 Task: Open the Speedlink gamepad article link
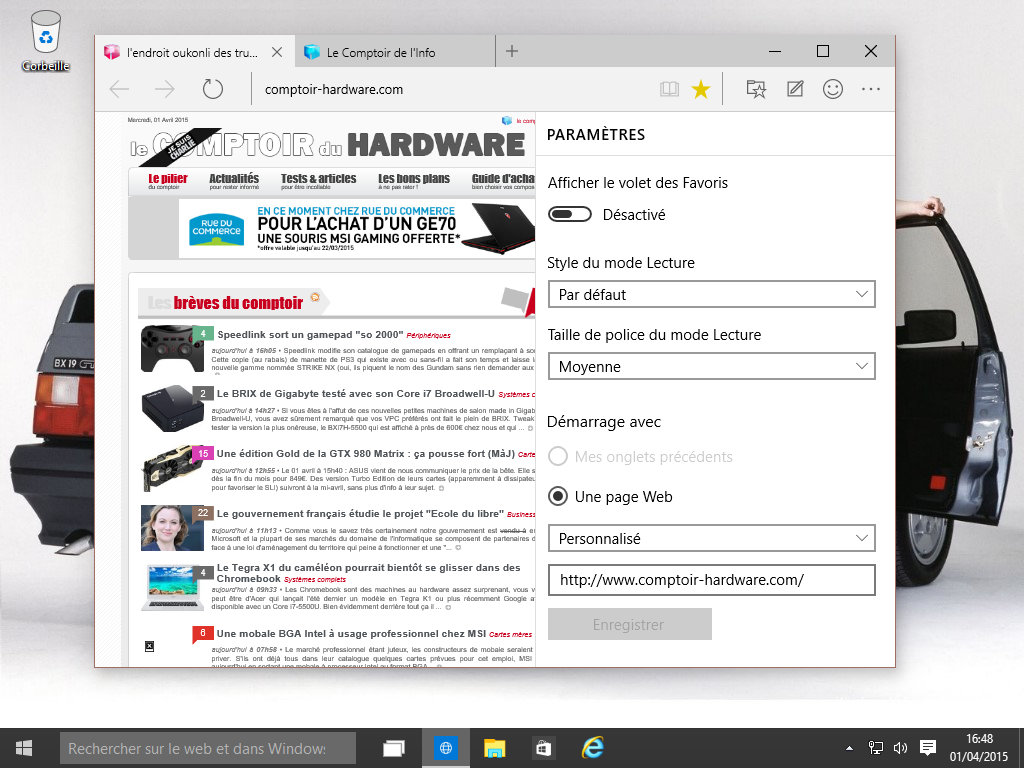[309, 335]
